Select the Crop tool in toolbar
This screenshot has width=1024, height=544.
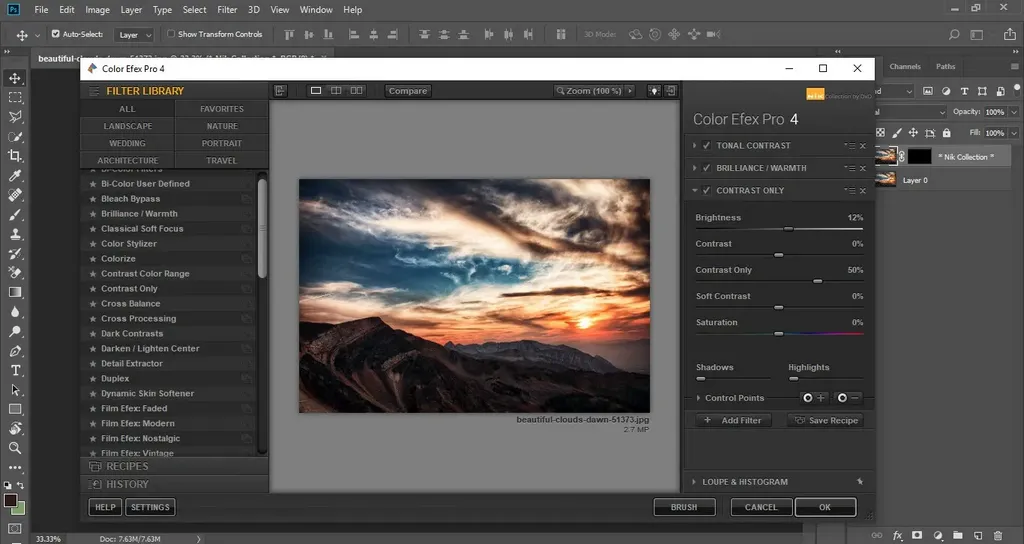pos(14,155)
